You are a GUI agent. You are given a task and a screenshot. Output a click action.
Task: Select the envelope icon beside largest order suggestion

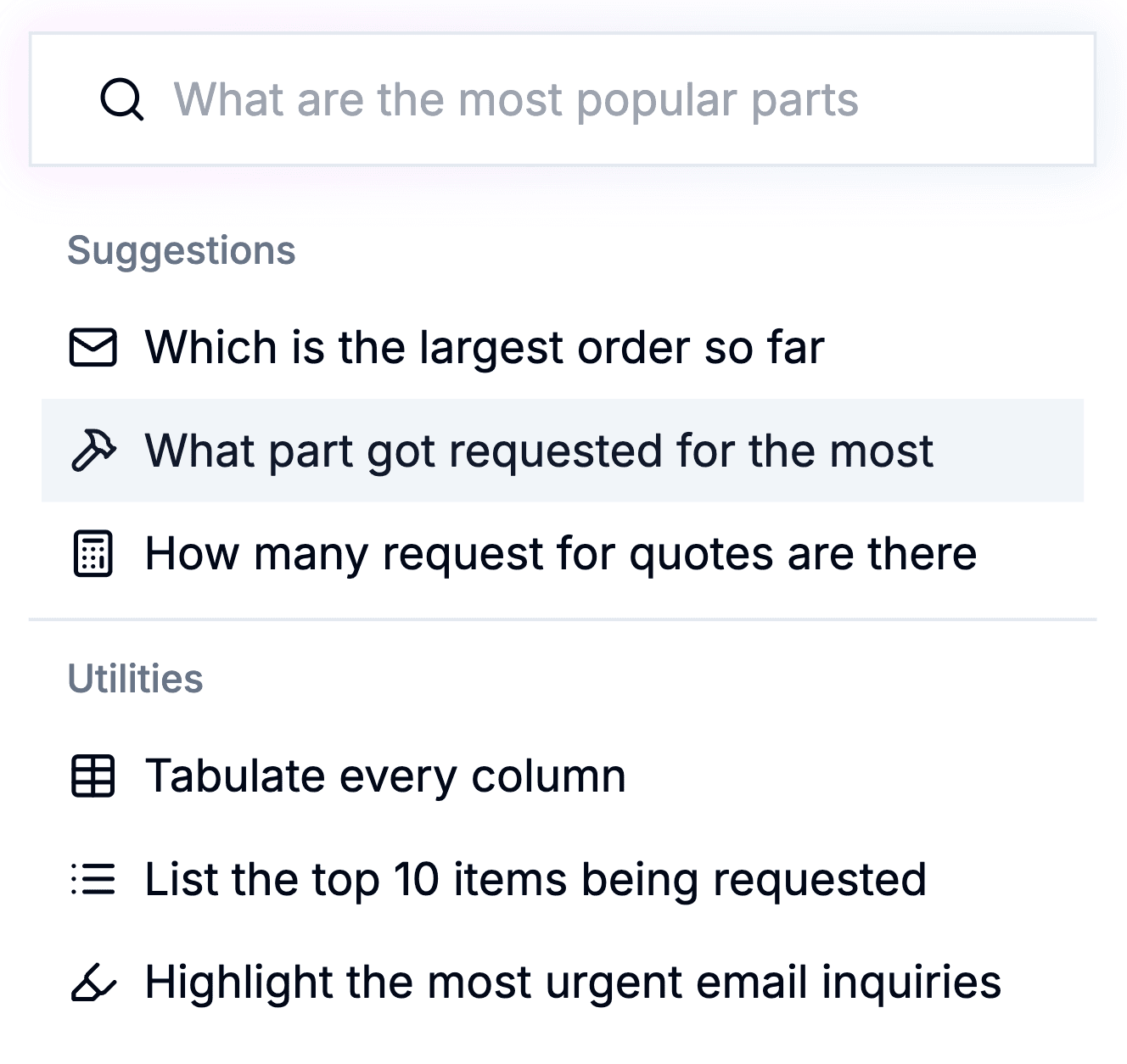[x=93, y=347]
